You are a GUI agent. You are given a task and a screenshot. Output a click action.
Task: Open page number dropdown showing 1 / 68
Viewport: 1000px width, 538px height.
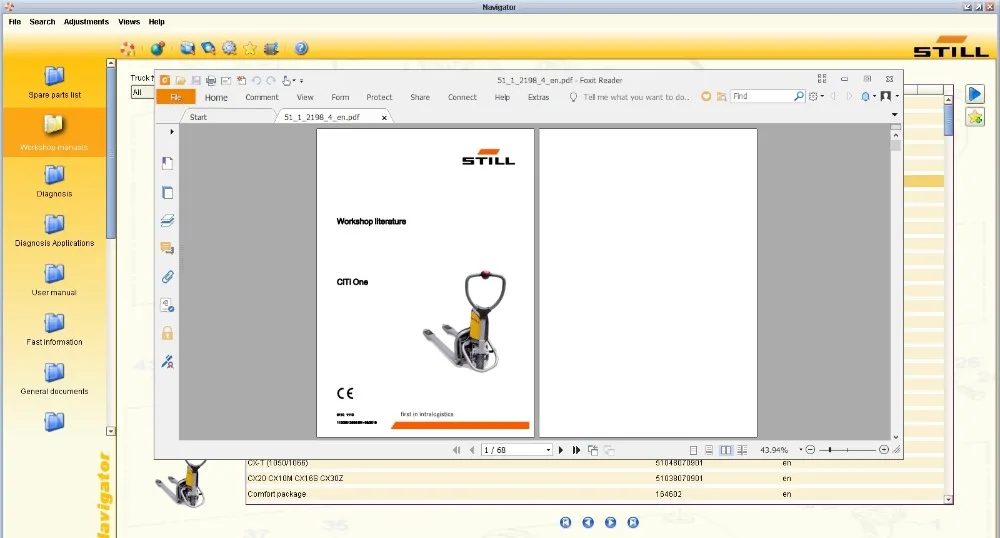click(x=548, y=450)
